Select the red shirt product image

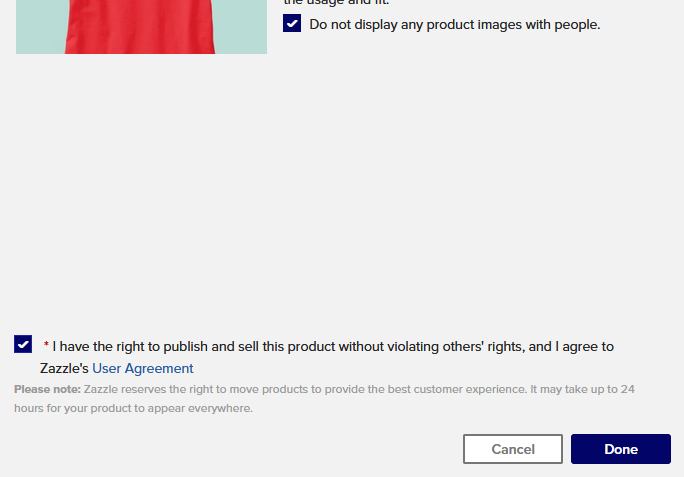[140, 26]
